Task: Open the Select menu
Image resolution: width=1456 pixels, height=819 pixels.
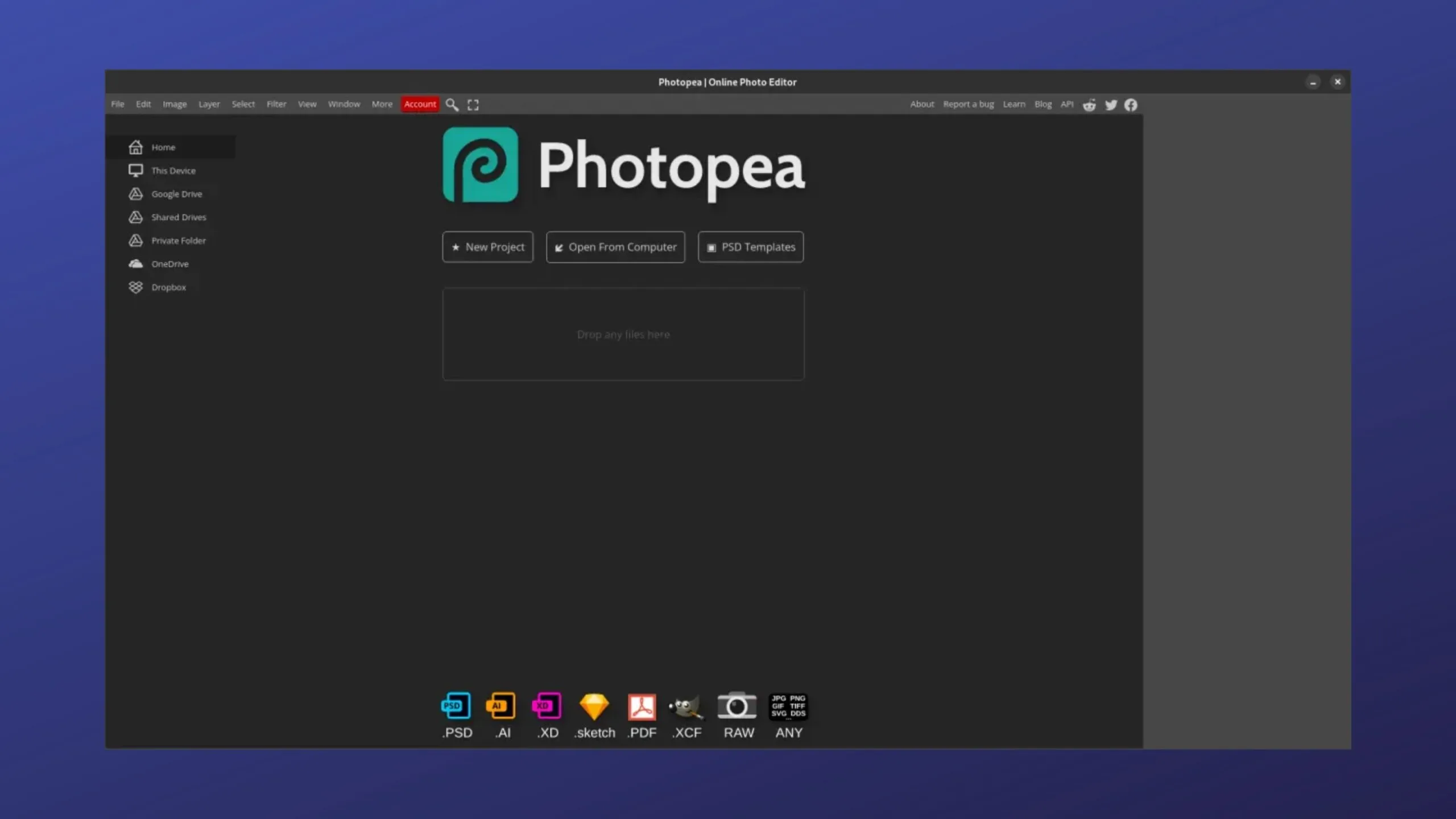Action: pos(243,104)
